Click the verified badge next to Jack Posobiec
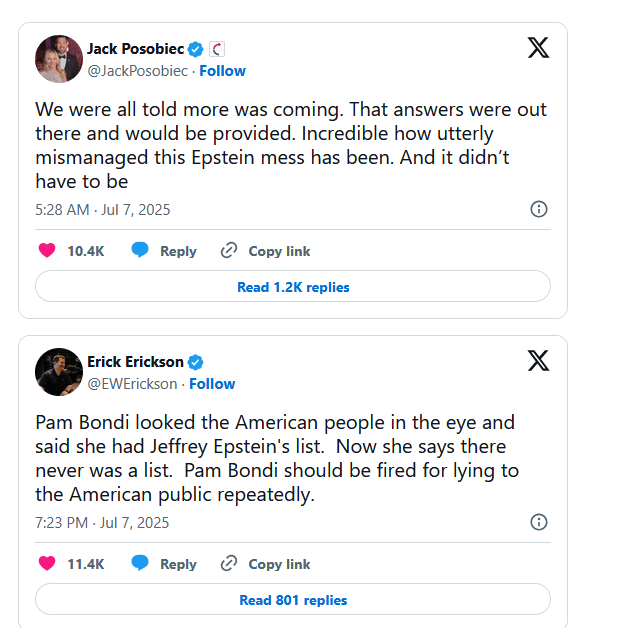 197,48
